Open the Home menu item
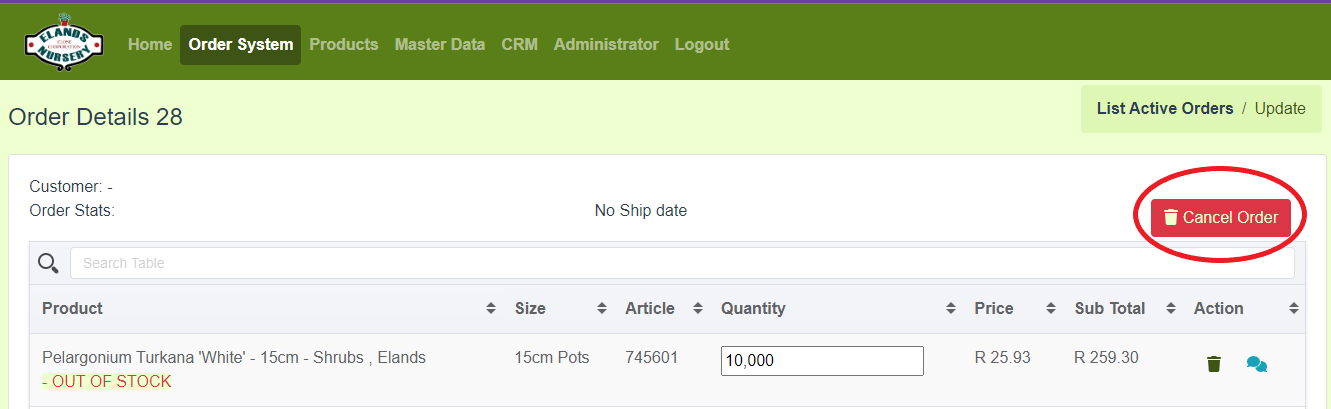This screenshot has height=409, width=1331. [x=150, y=45]
